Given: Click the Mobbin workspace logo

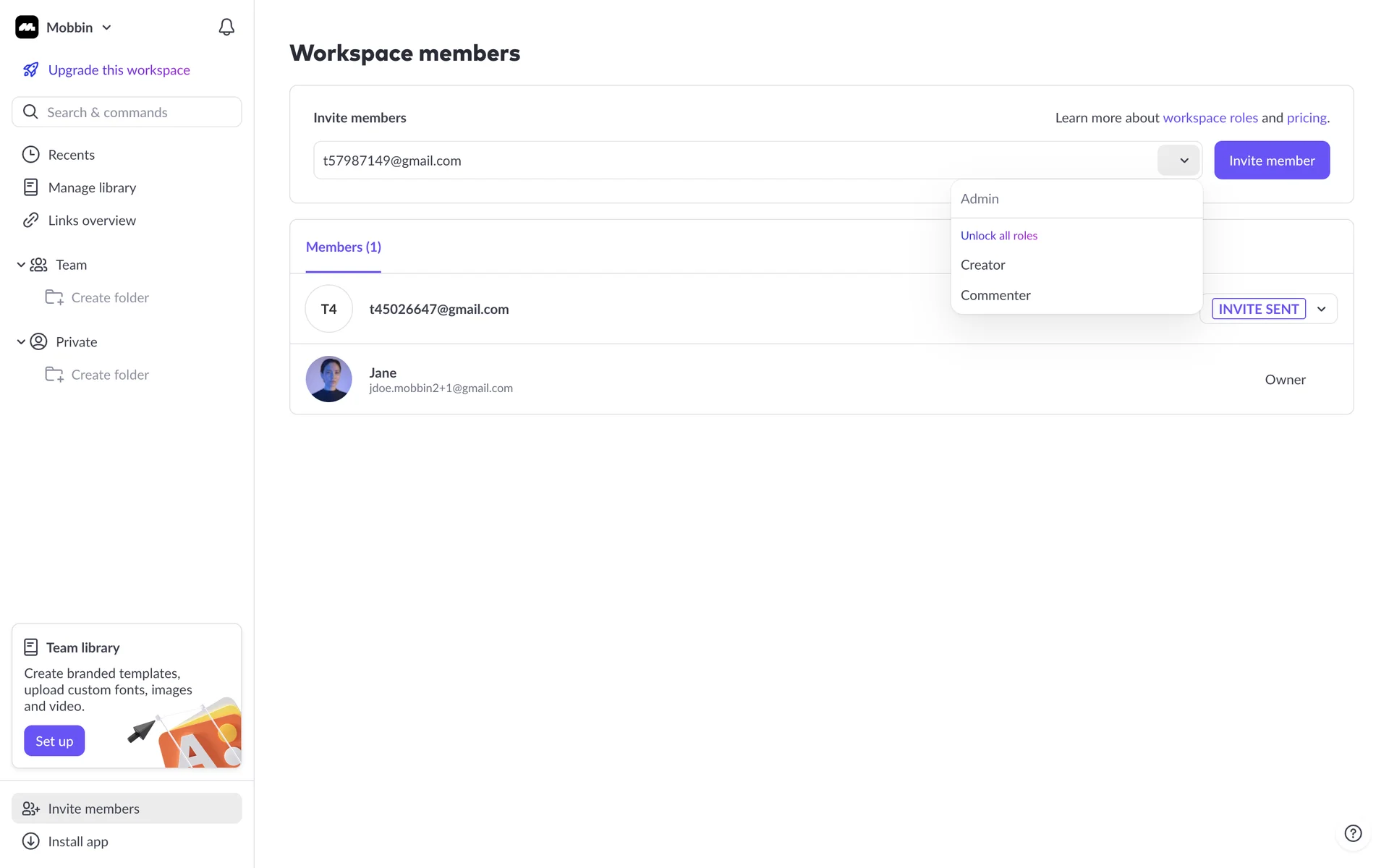Looking at the screenshot, I should point(27,27).
